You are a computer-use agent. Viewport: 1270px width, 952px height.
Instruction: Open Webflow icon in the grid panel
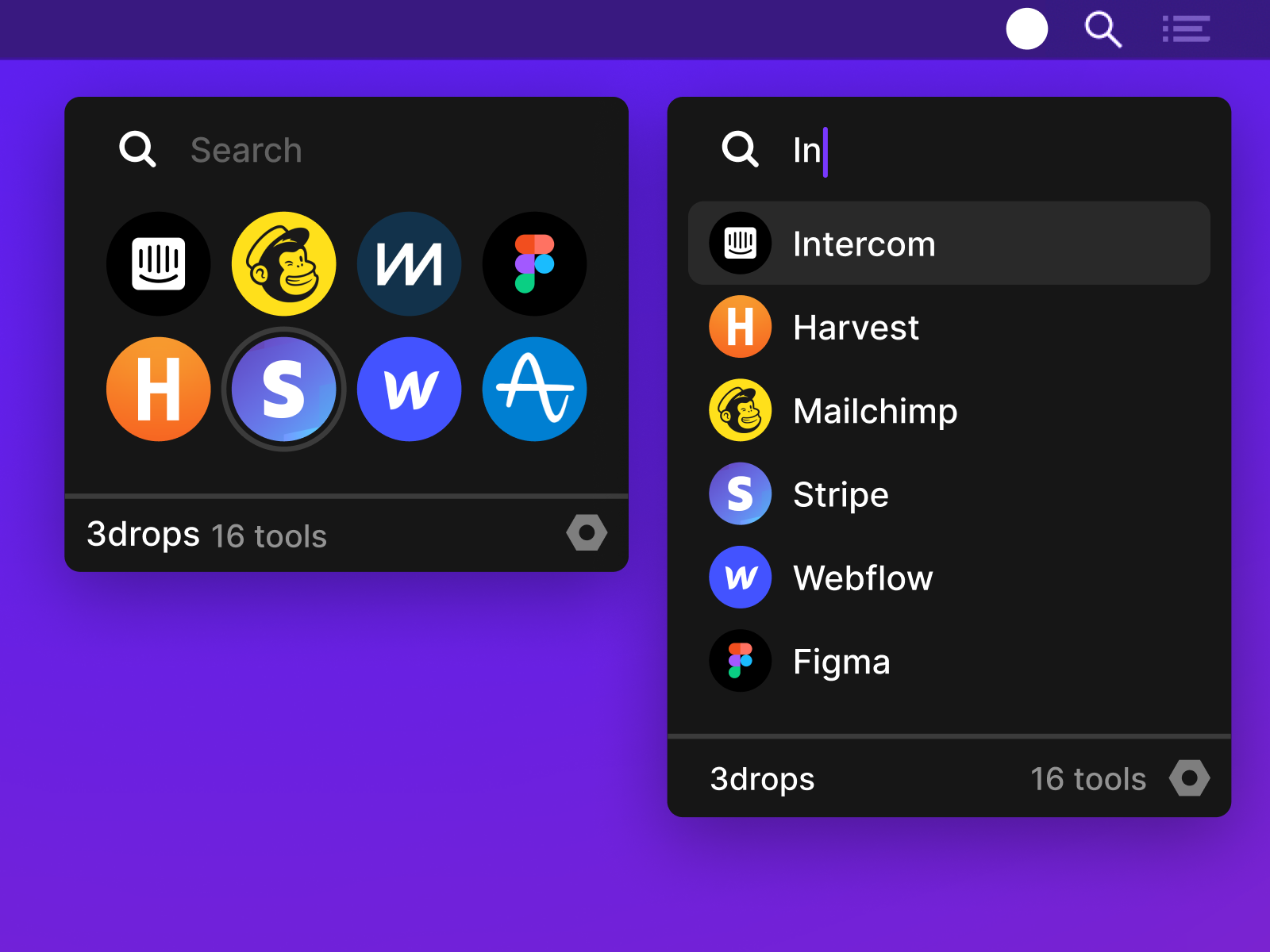click(410, 390)
